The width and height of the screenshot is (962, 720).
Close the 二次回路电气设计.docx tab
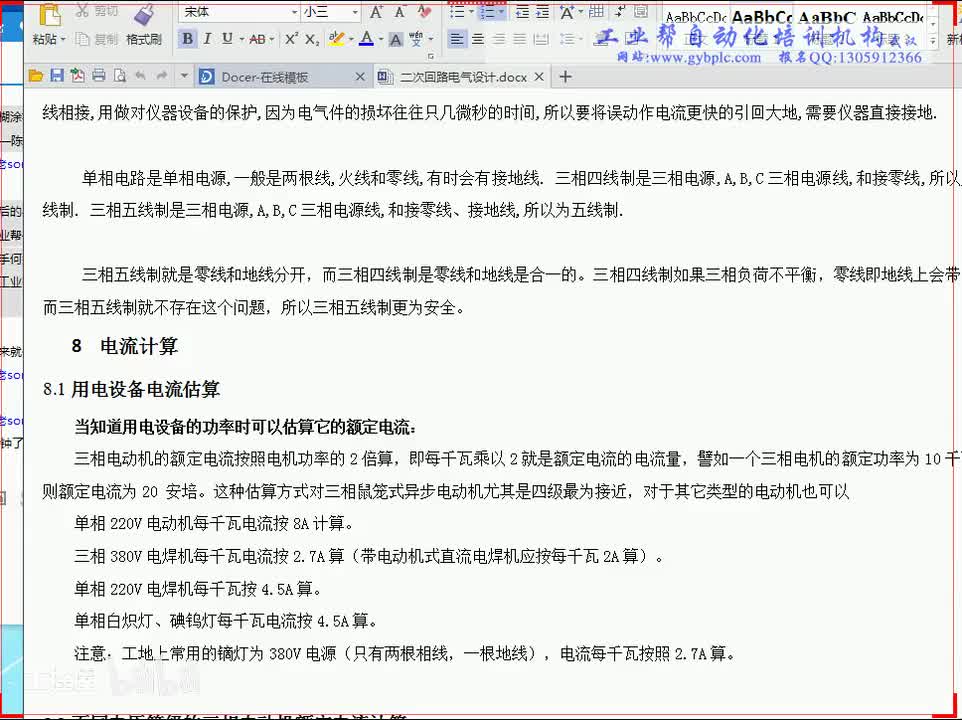point(539,77)
